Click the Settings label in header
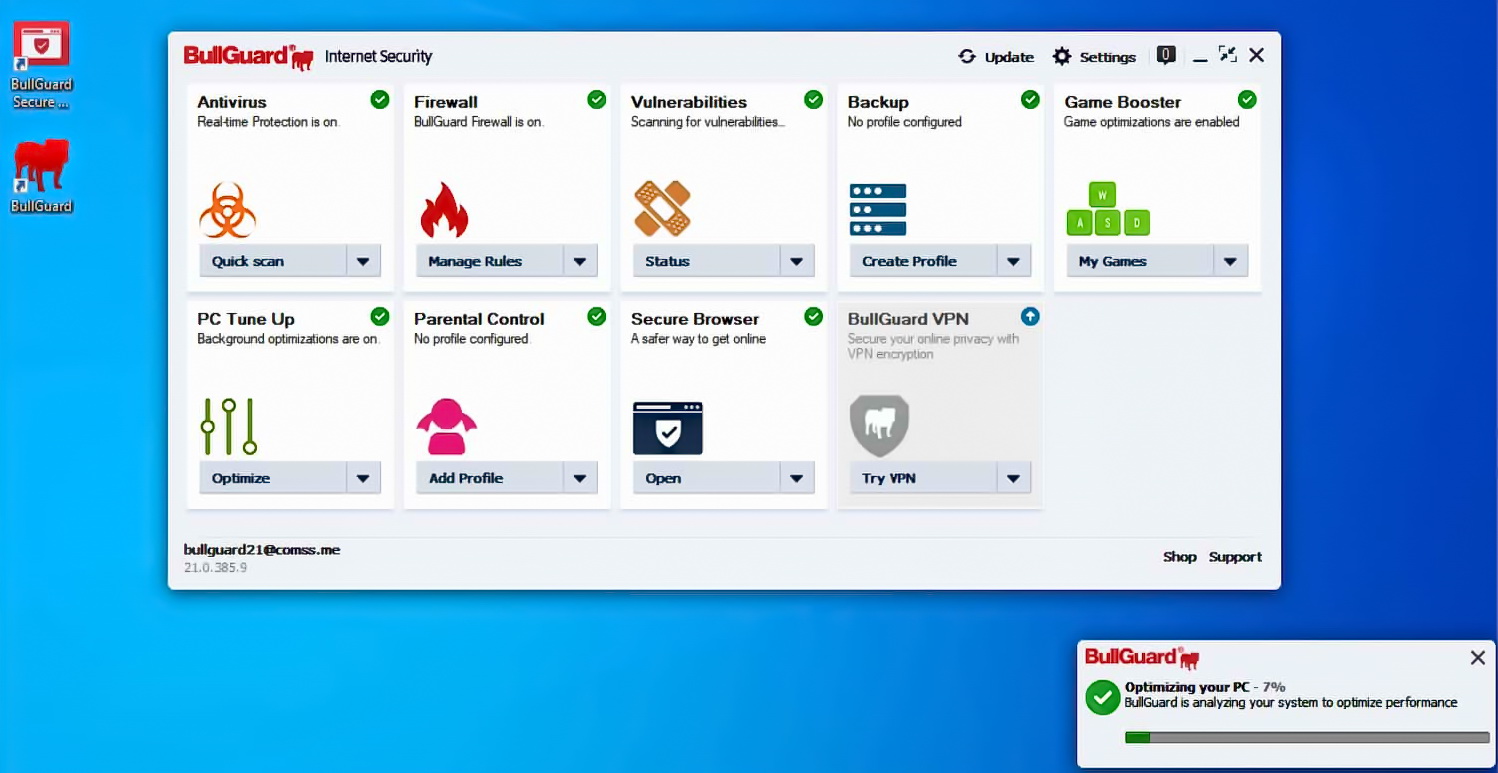Viewport: 1498px width, 773px height. pyautogui.click(x=1108, y=57)
